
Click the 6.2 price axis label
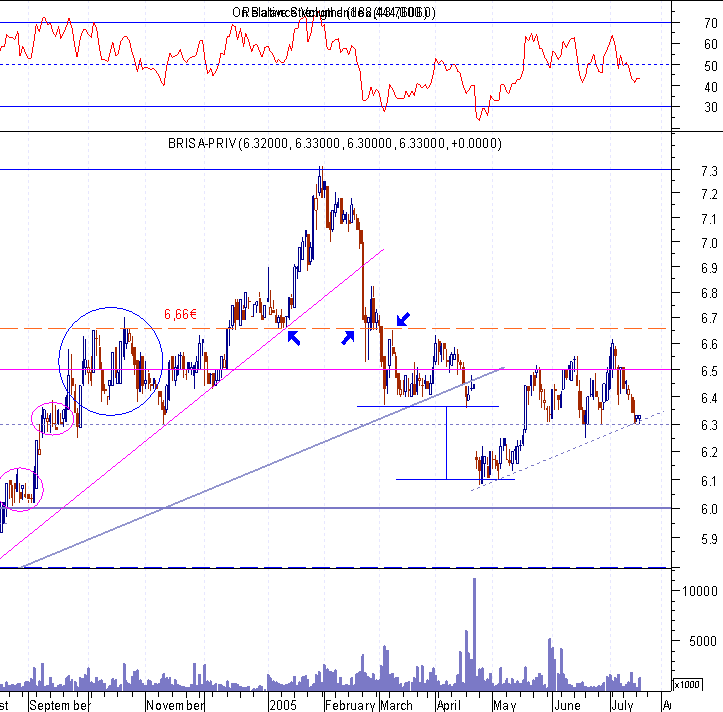coord(710,452)
